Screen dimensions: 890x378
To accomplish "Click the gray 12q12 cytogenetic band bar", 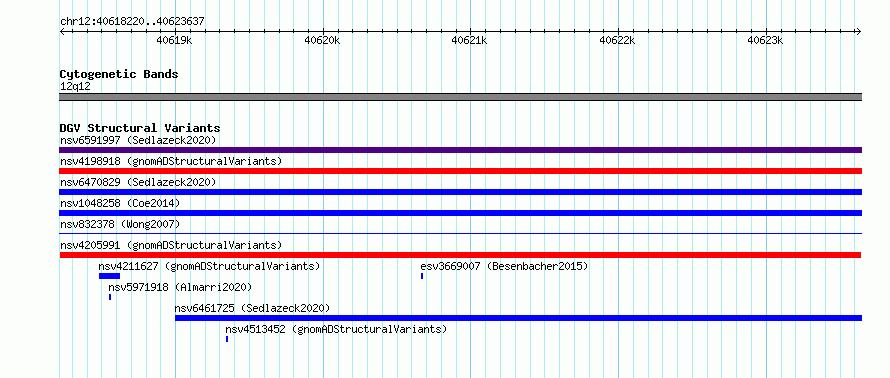I will 460,97.
